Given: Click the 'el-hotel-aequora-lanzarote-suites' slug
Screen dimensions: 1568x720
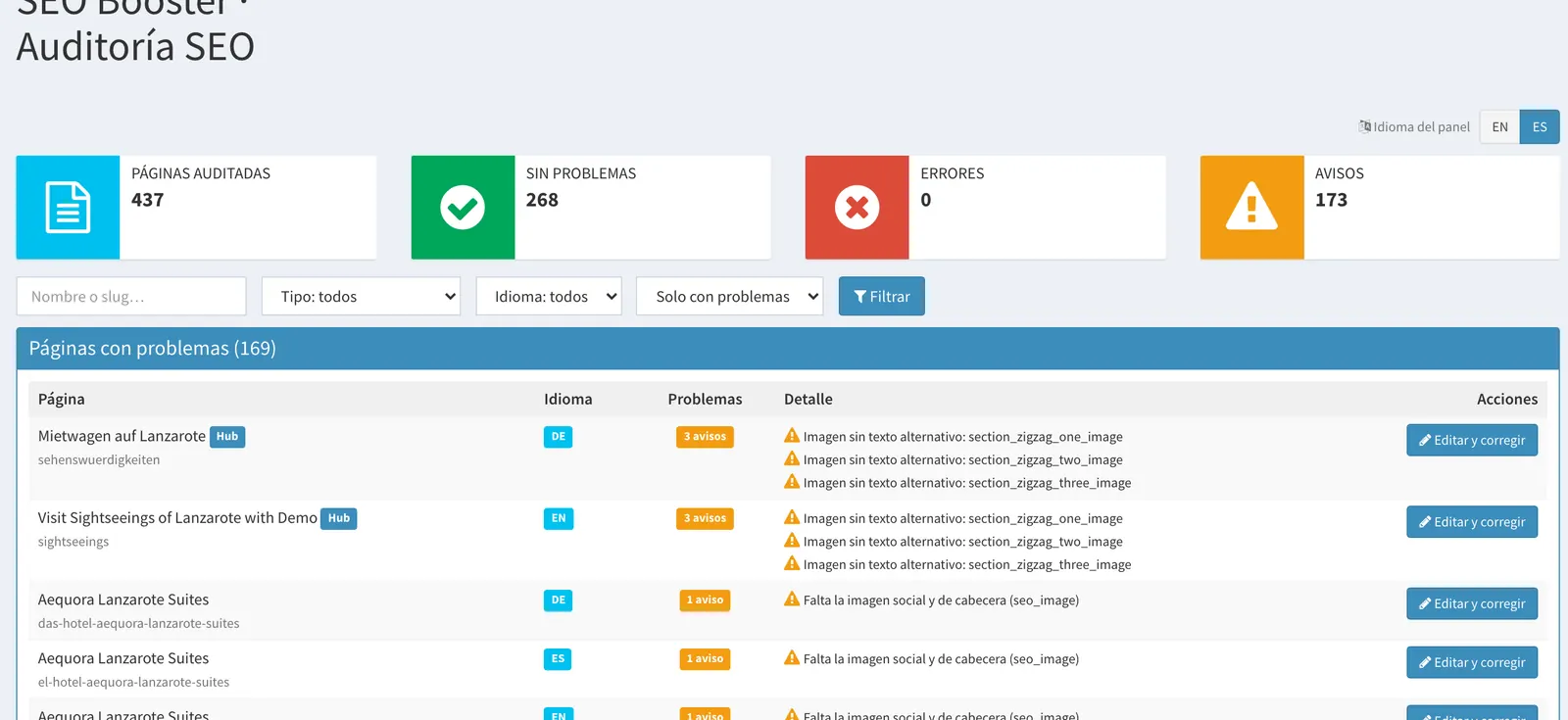Looking at the screenshot, I should click(133, 682).
